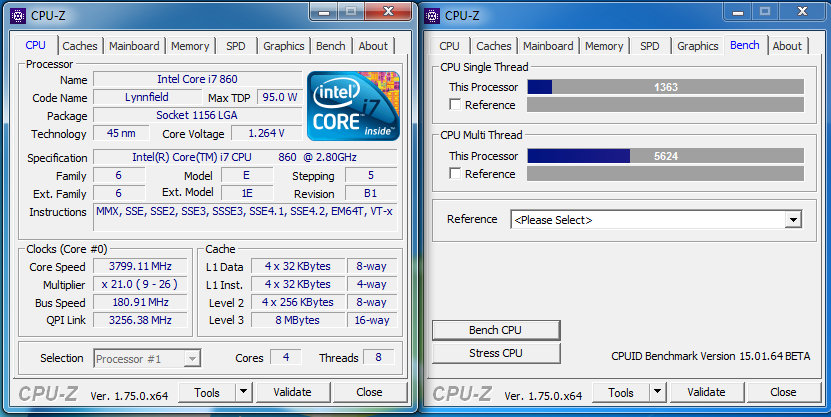The height and width of the screenshot is (417, 831).
Task: Open About tab in left window
Action: pyautogui.click(x=373, y=46)
